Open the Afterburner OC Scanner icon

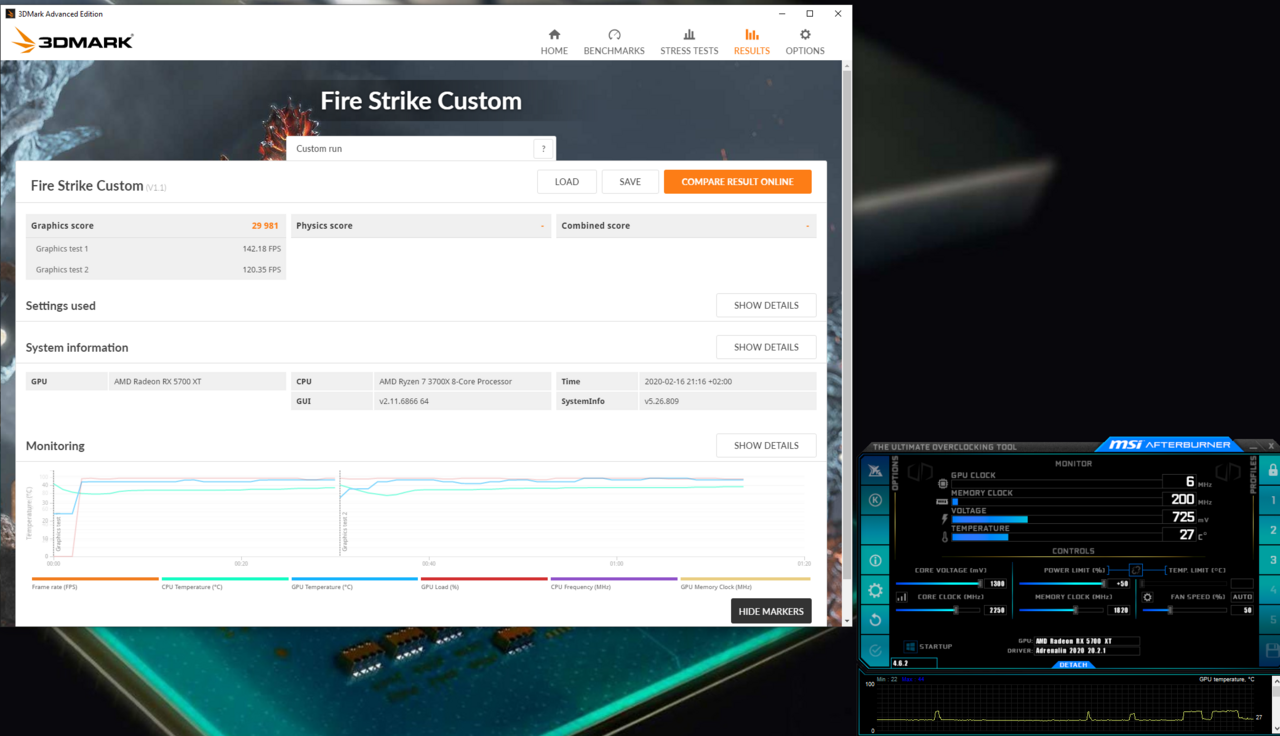pos(875,471)
